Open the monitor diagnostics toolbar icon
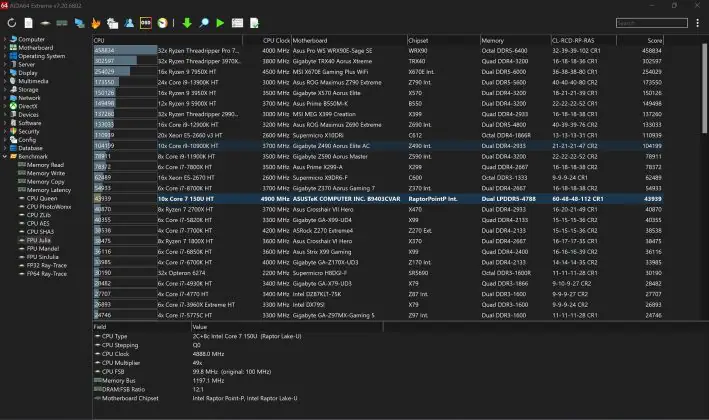The width and height of the screenshot is (709, 420). tap(79, 23)
